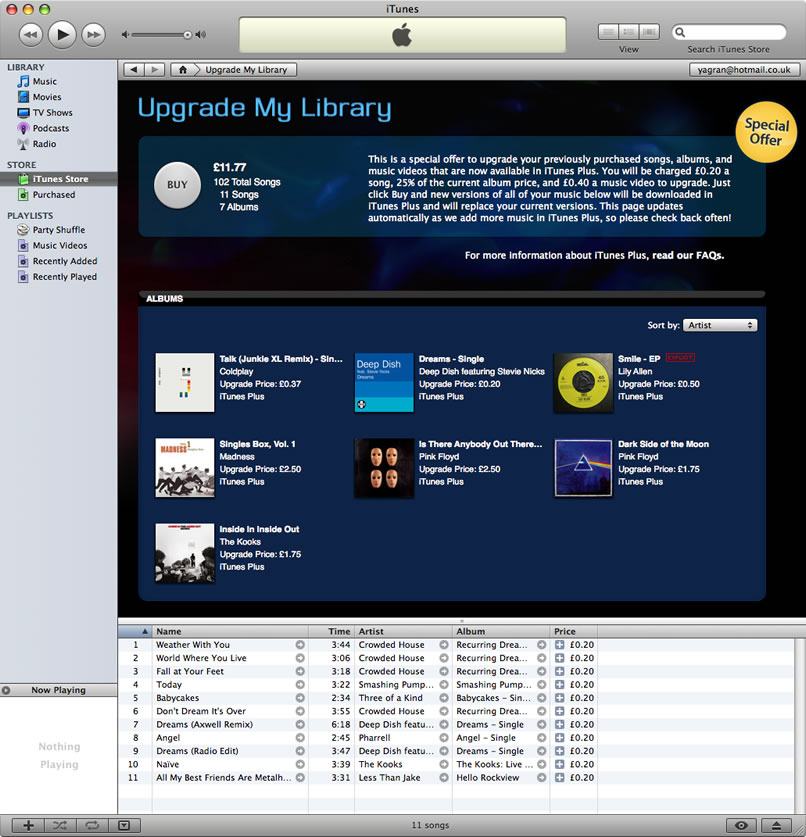806x837 pixels.
Task: Open the Coldplay Talk remix album cover
Action: pyautogui.click(x=185, y=382)
